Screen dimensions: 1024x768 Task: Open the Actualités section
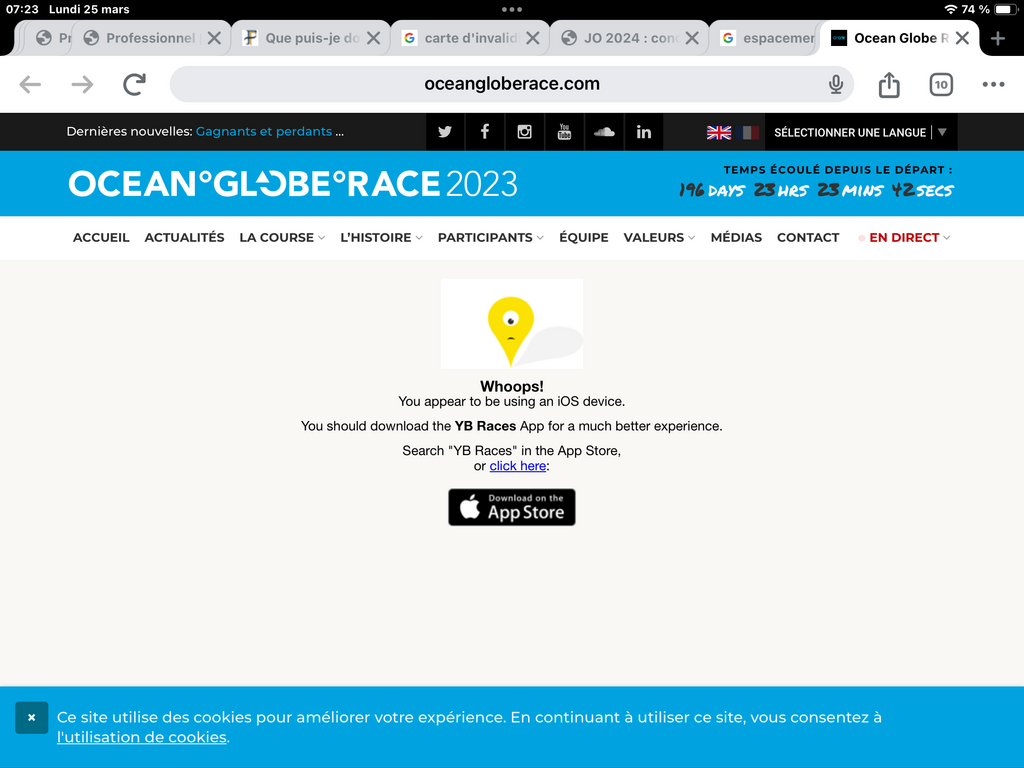[184, 238]
